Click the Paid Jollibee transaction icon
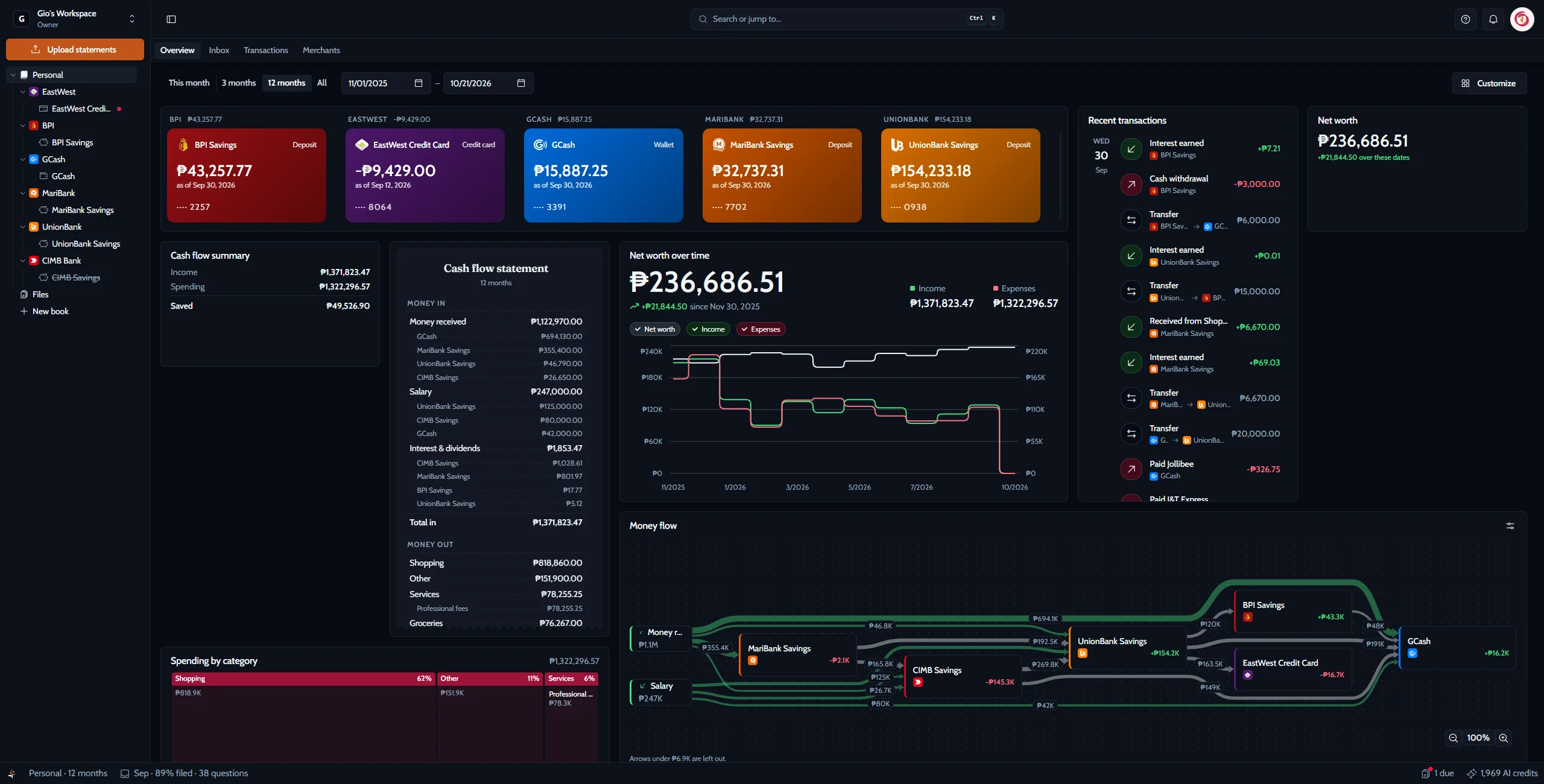Viewport: 1544px width, 784px height. coord(1131,469)
